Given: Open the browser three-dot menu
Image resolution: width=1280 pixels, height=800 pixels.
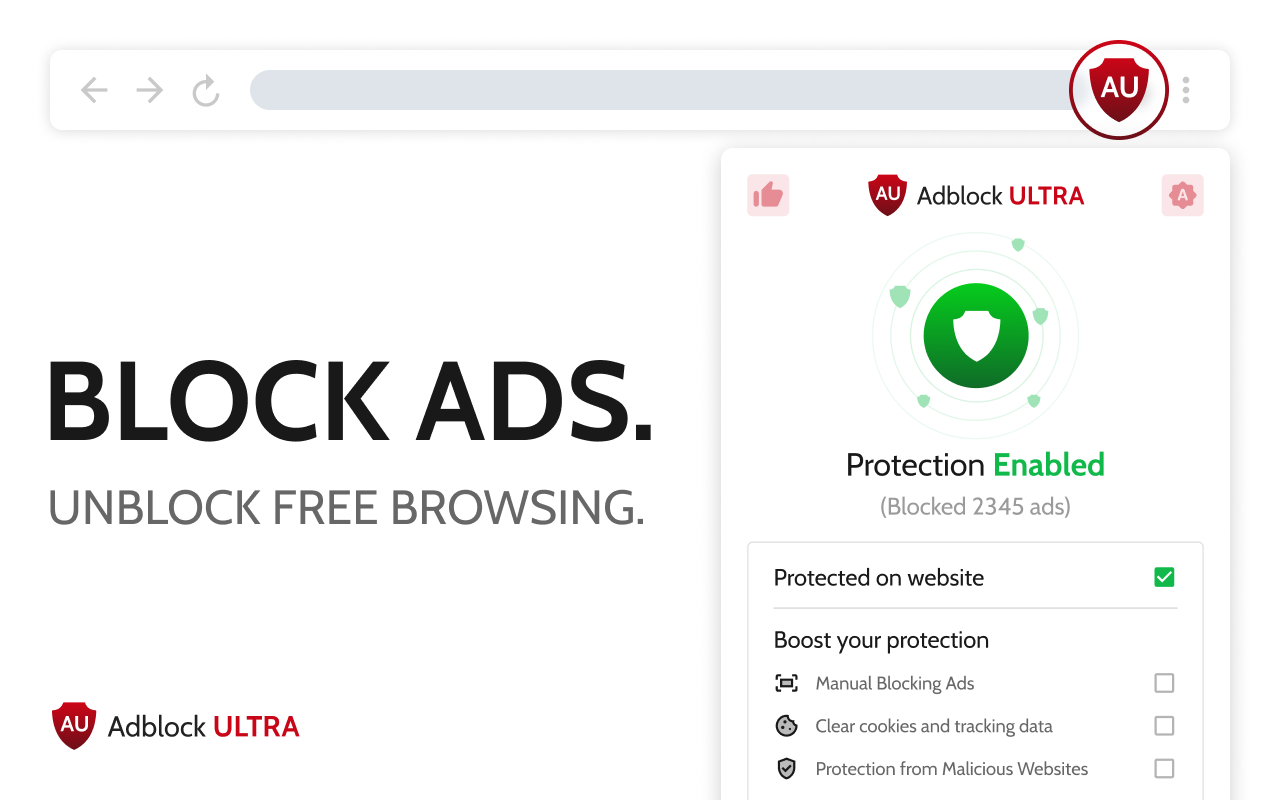Looking at the screenshot, I should 1185,90.
